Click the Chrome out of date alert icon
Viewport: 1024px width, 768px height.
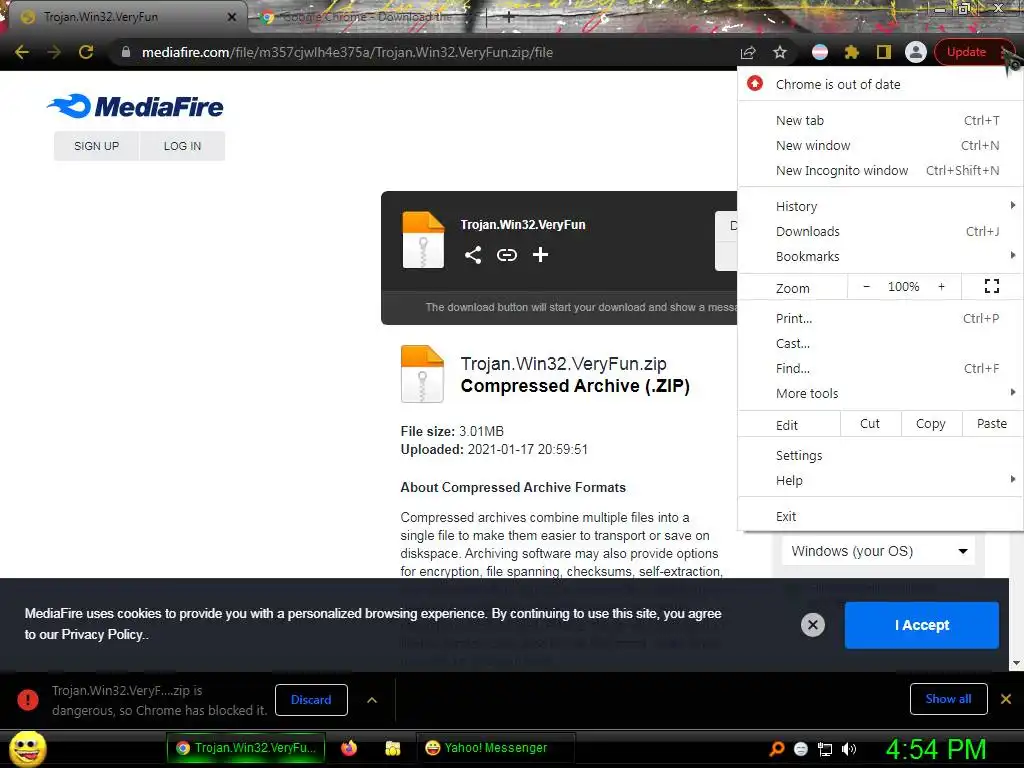pyautogui.click(x=755, y=84)
